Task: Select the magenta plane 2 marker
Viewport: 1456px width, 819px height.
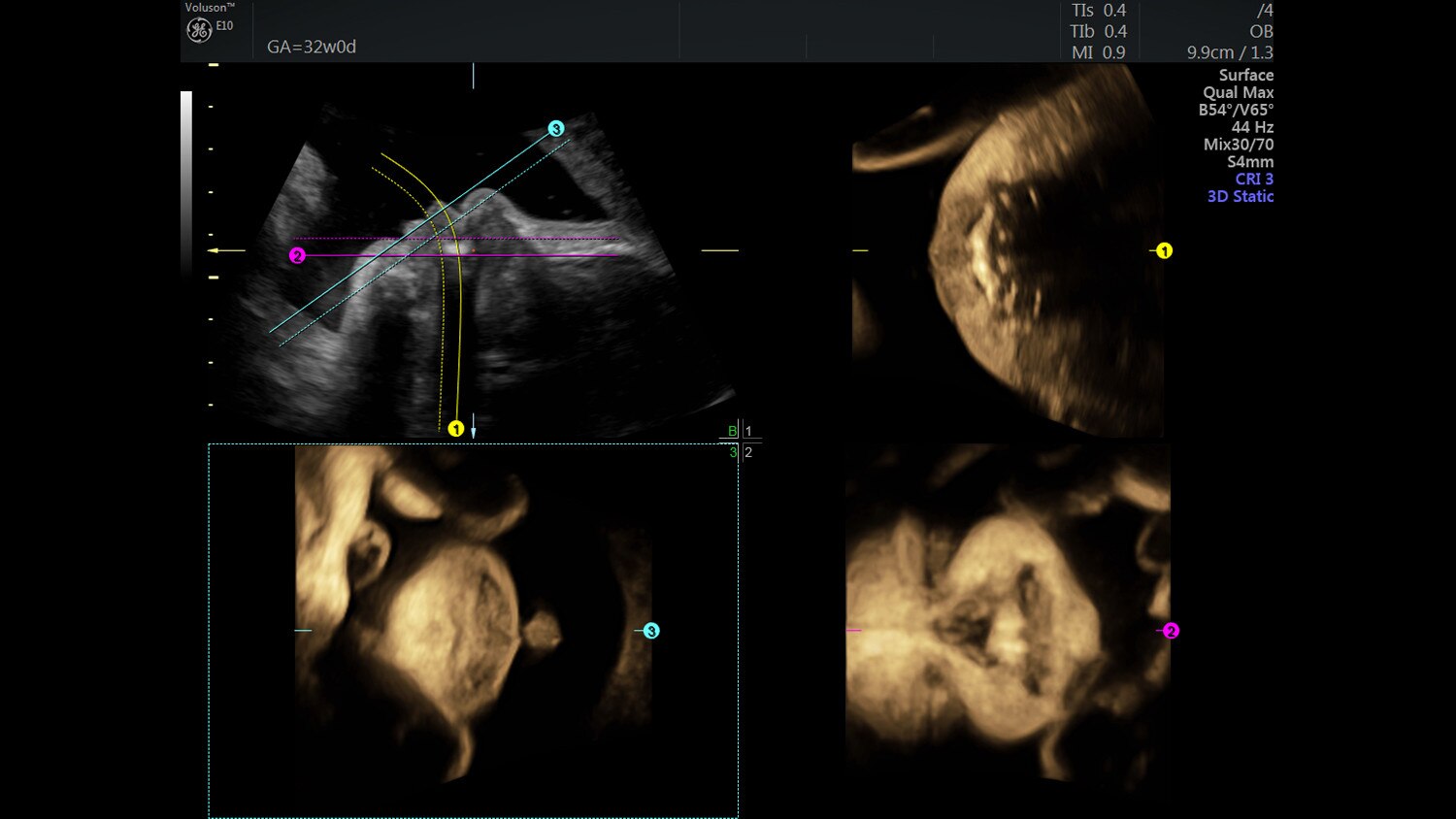Action: [x=298, y=254]
